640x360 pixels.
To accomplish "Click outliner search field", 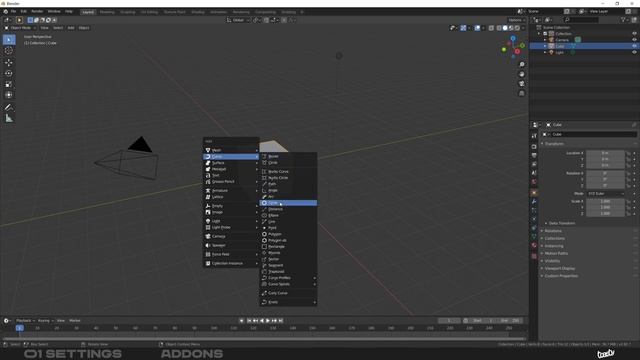I will tap(581, 20).
